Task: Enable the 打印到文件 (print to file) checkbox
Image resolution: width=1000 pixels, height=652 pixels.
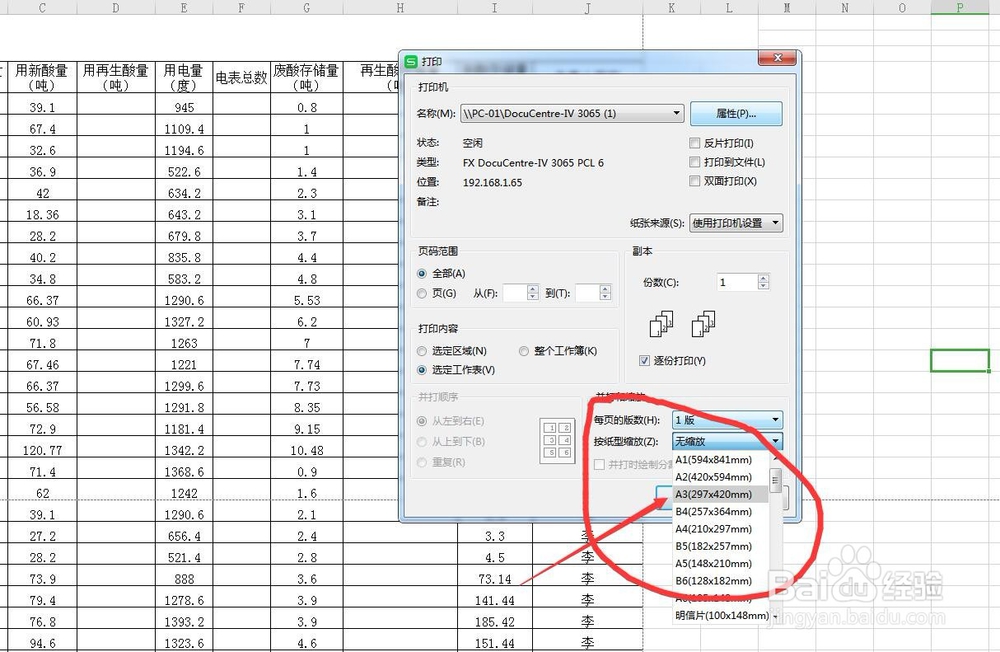Action: coord(694,161)
